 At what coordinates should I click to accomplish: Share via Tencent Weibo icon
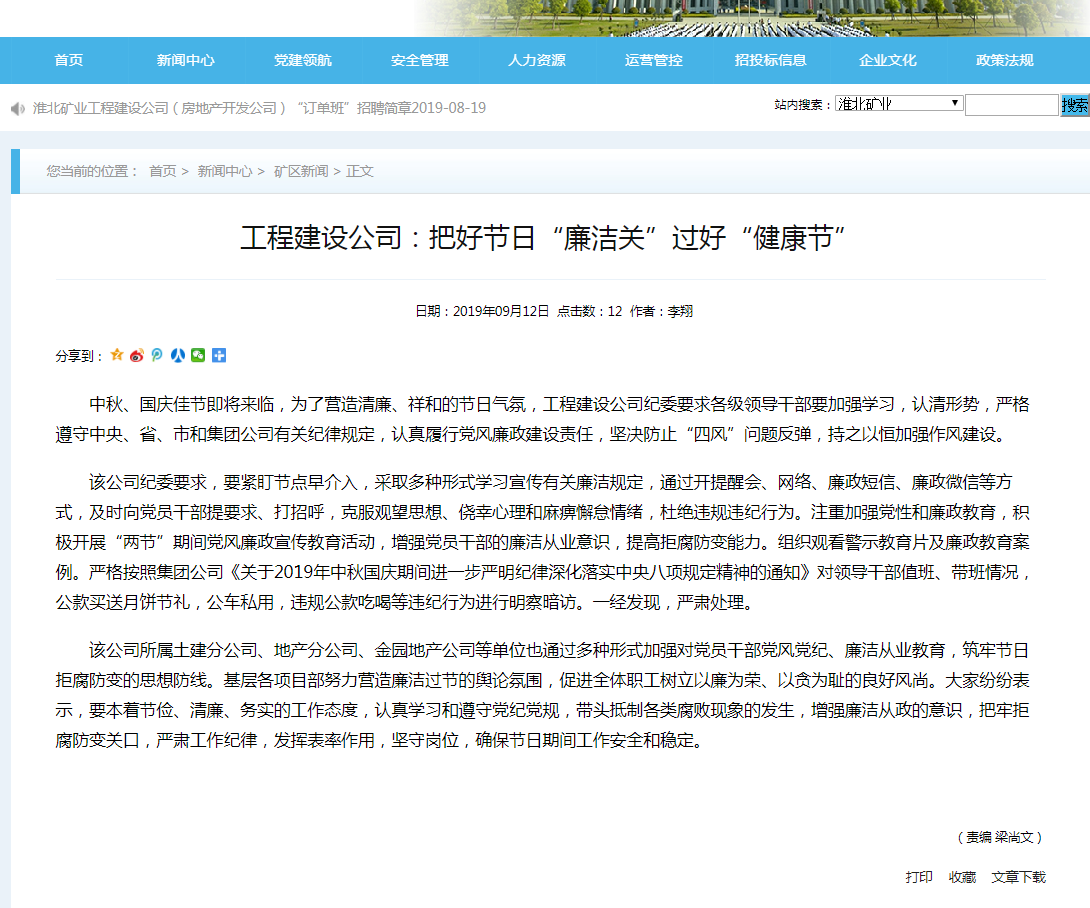157,355
